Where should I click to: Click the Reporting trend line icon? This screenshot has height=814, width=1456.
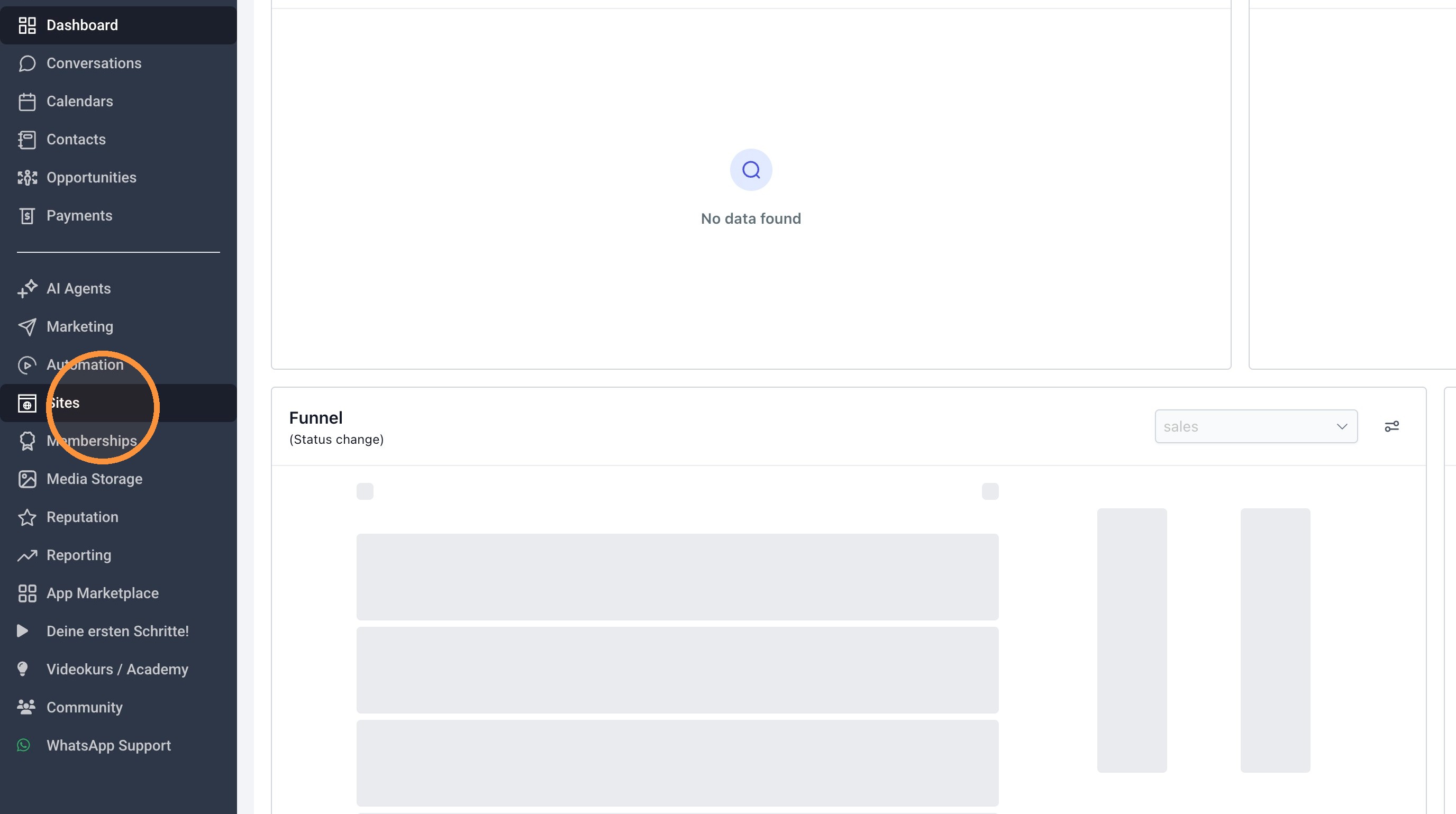(x=27, y=555)
